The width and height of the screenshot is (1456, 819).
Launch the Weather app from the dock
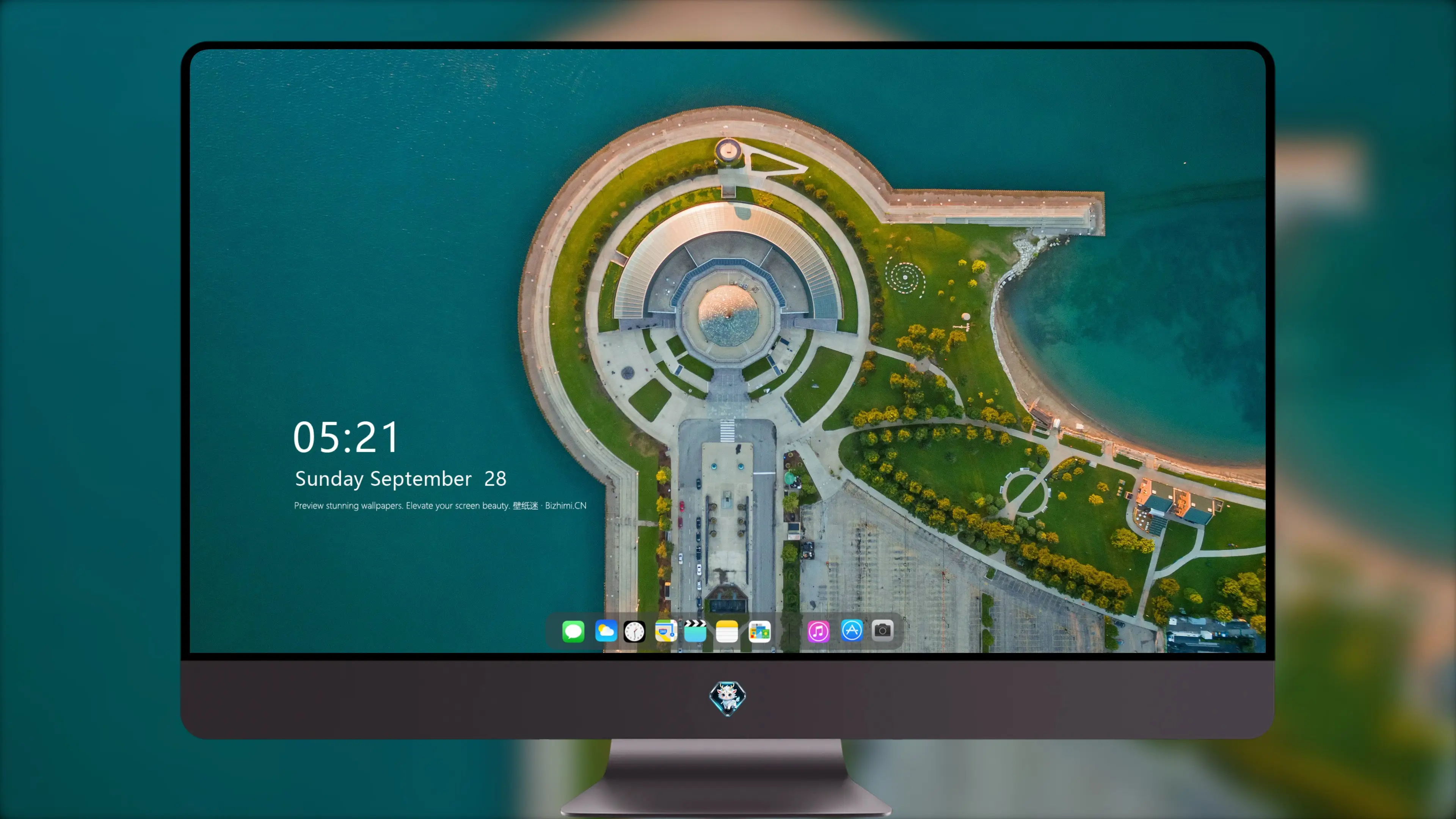click(x=606, y=631)
